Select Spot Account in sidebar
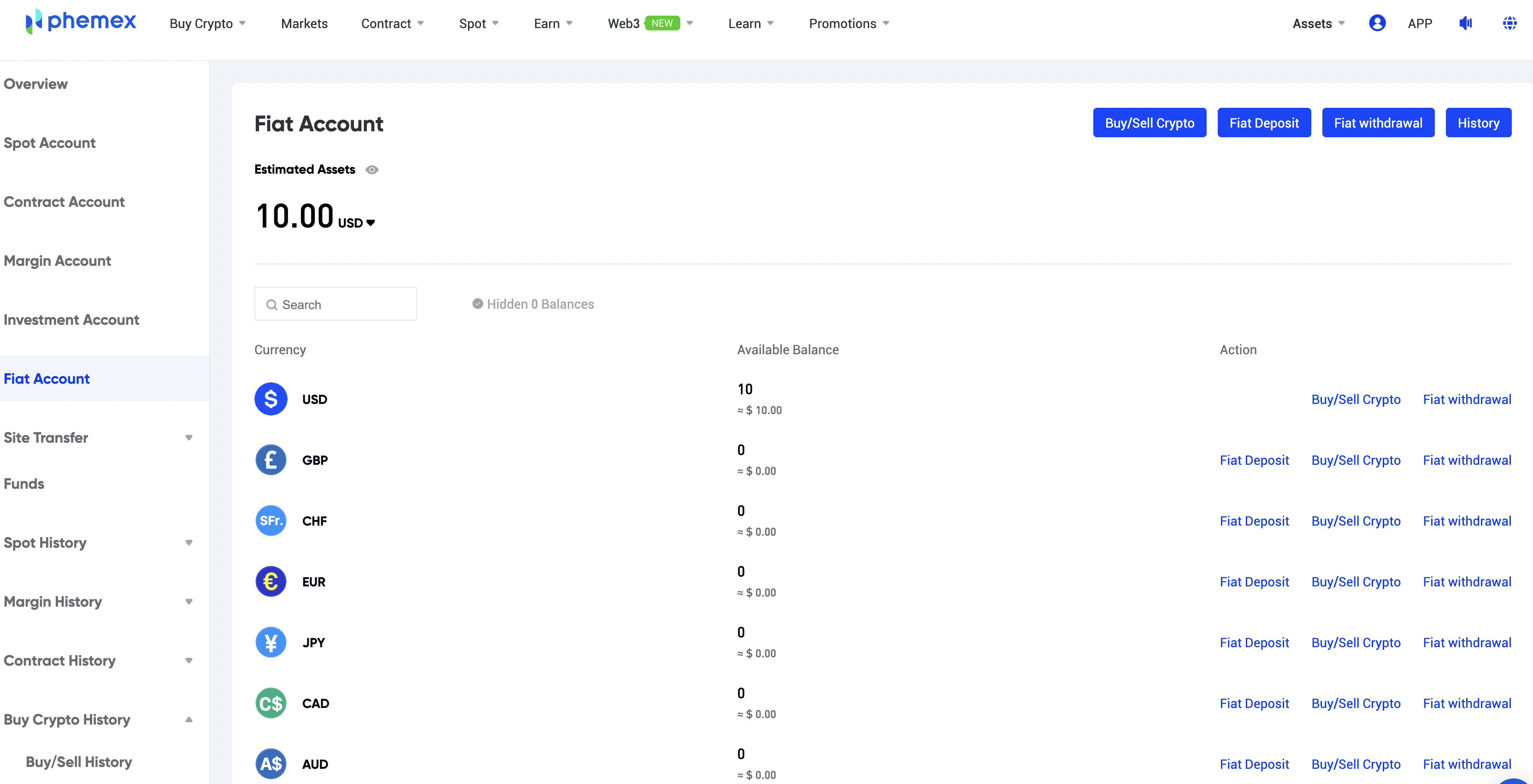The image size is (1533, 784). tap(49, 143)
